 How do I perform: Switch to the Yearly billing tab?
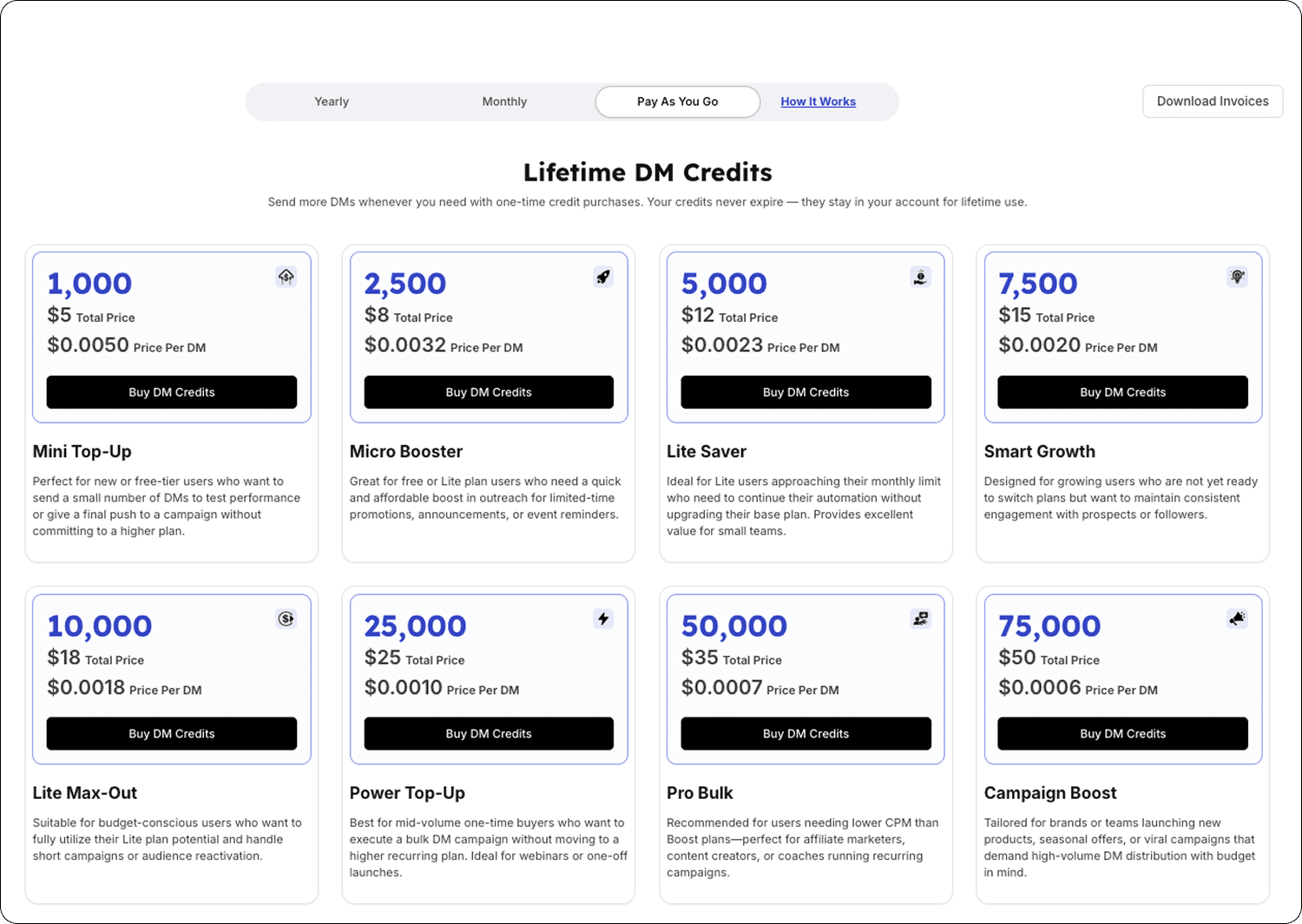click(x=332, y=102)
